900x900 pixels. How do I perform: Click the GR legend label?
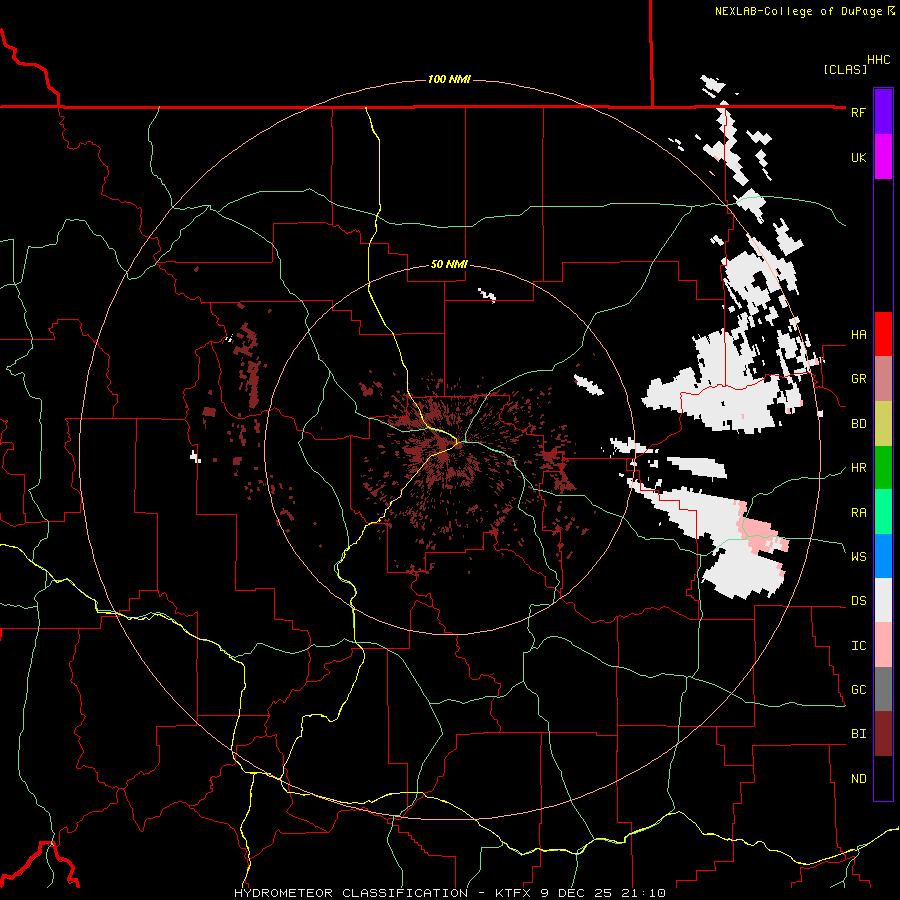(858, 379)
